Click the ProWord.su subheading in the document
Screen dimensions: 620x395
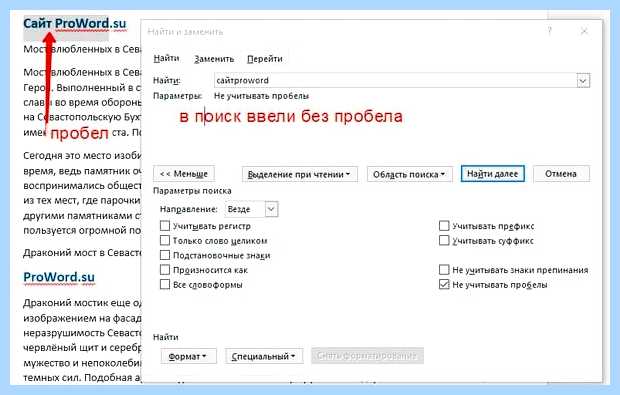pyautogui.click(x=59, y=277)
